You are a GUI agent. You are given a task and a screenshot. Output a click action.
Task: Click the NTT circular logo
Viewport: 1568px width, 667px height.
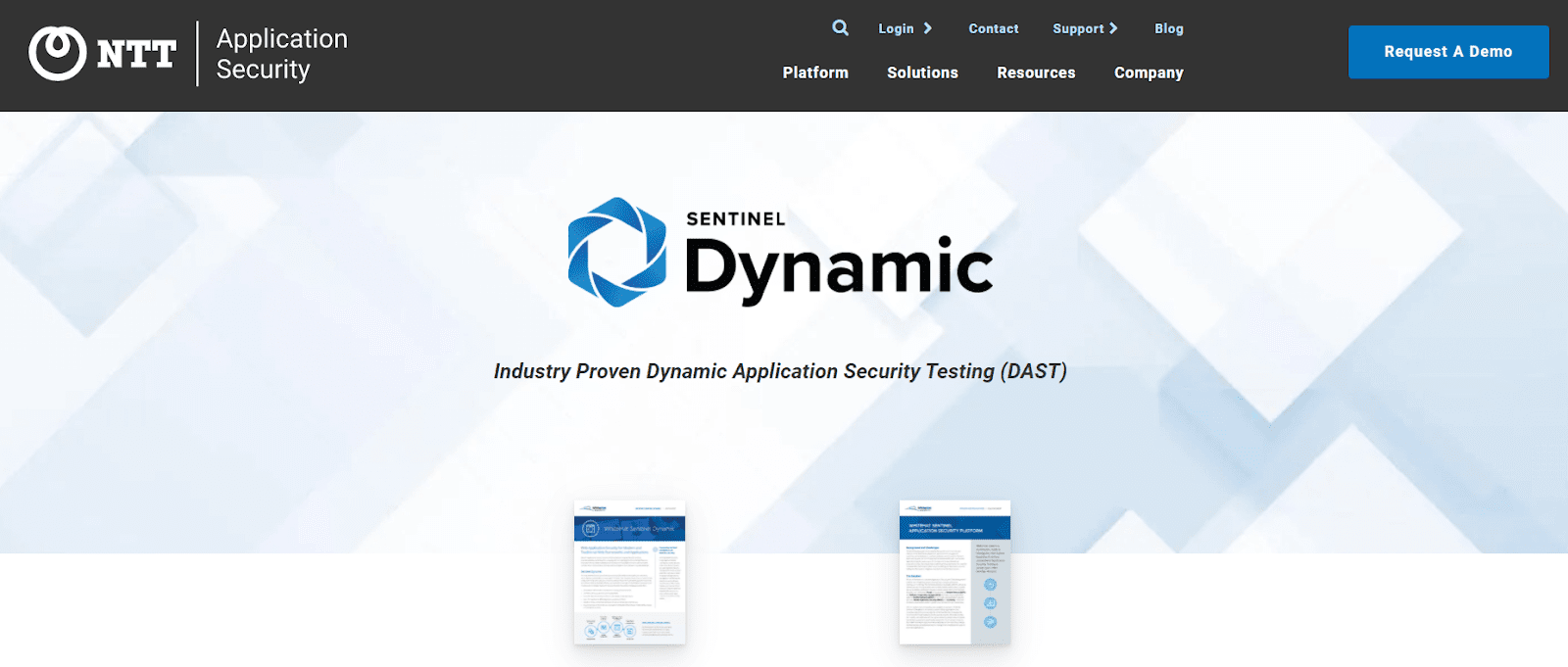click(x=58, y=53)
